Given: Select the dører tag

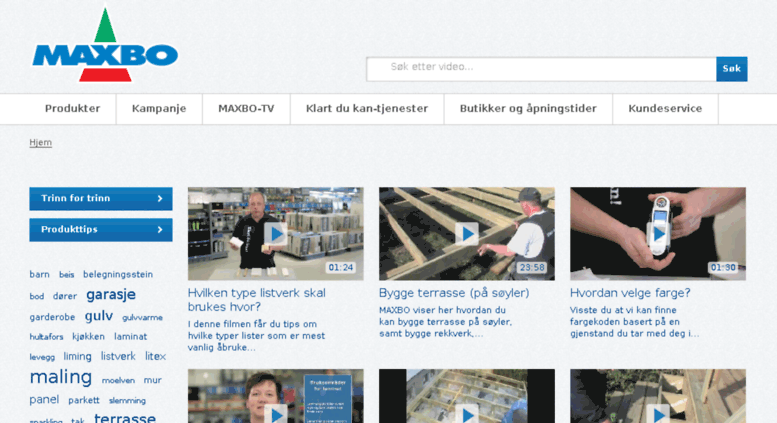Looking at the screenshot, I should [x=65, y=296].
